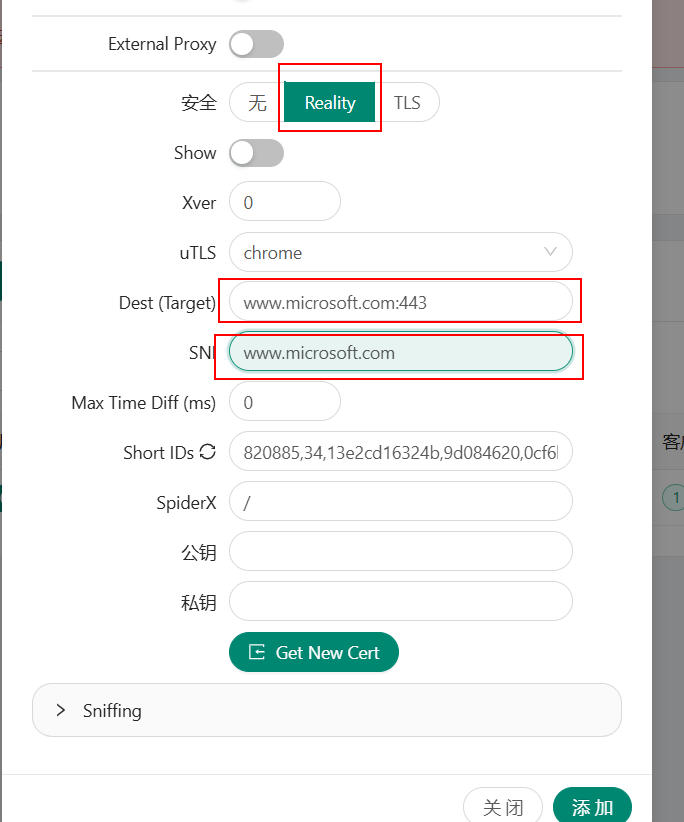The width and height of the screenshot is (684, 822).
Task: Click the SpiderX input field
Action: 400,502
